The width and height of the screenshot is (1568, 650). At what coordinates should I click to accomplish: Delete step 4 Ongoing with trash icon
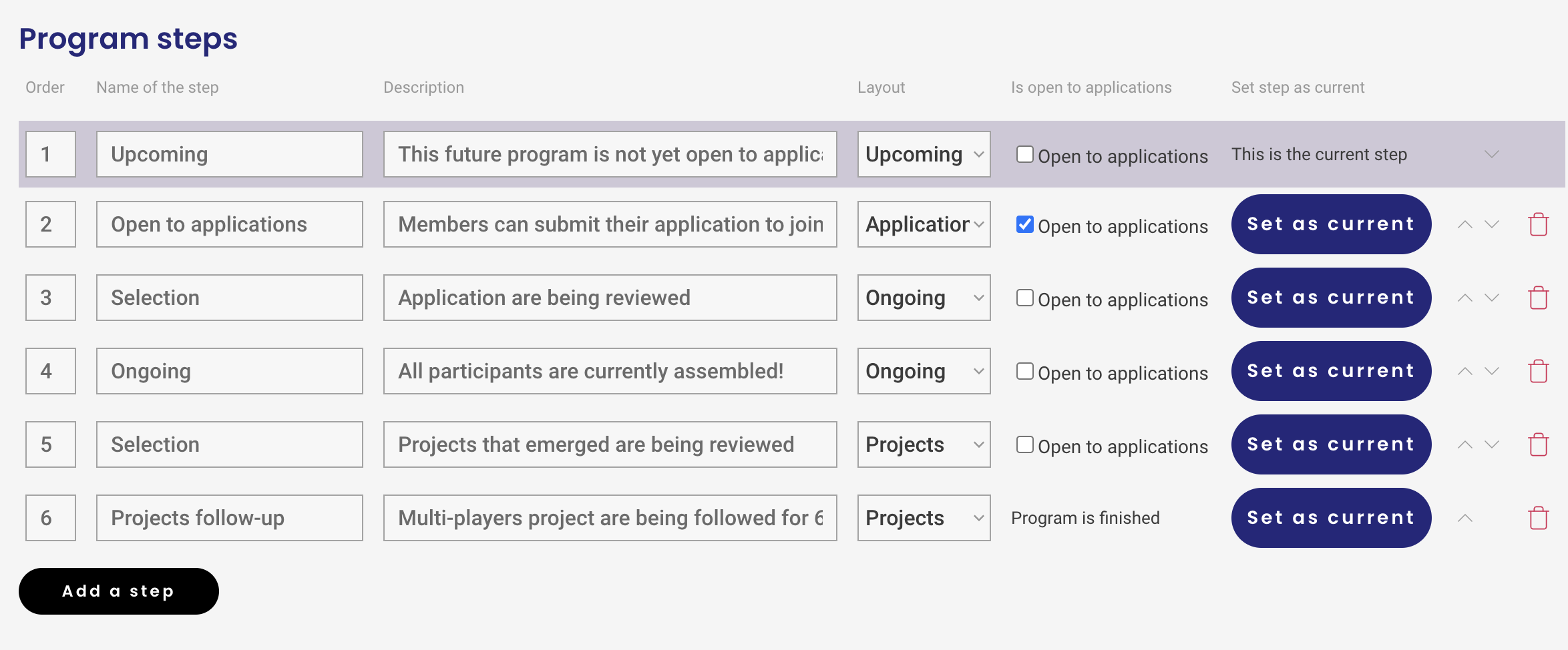(x=1539, y=371)
